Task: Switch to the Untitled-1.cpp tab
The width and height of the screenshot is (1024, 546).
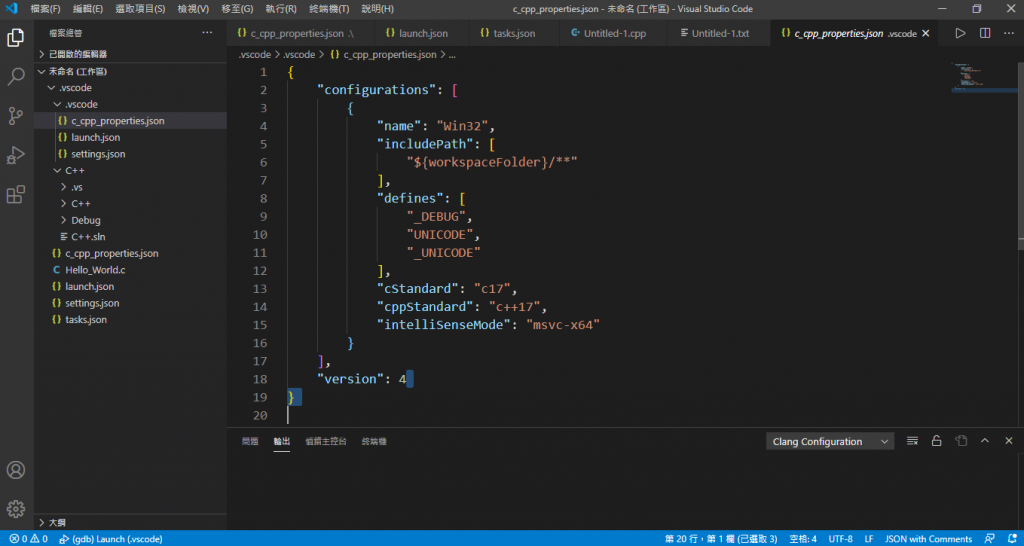Action: click(614, 33)
